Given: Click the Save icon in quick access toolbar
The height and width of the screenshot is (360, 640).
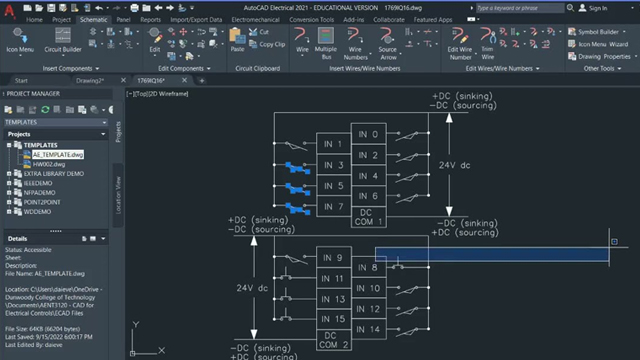Looking at the screenshot, I should (51, 8).
